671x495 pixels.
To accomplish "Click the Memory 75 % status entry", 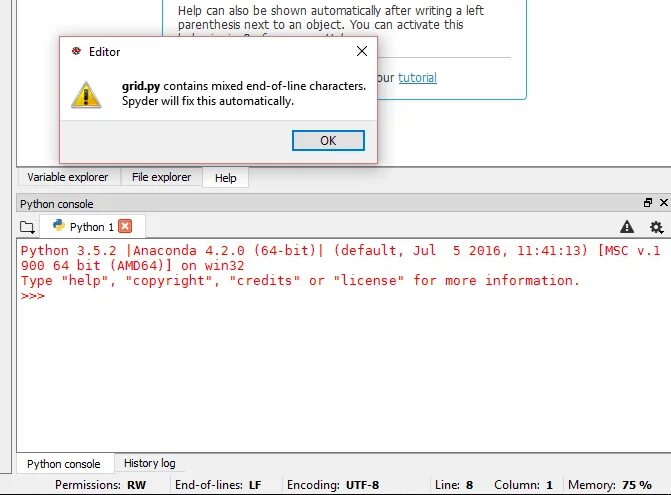I will click(x=610, y=485).
